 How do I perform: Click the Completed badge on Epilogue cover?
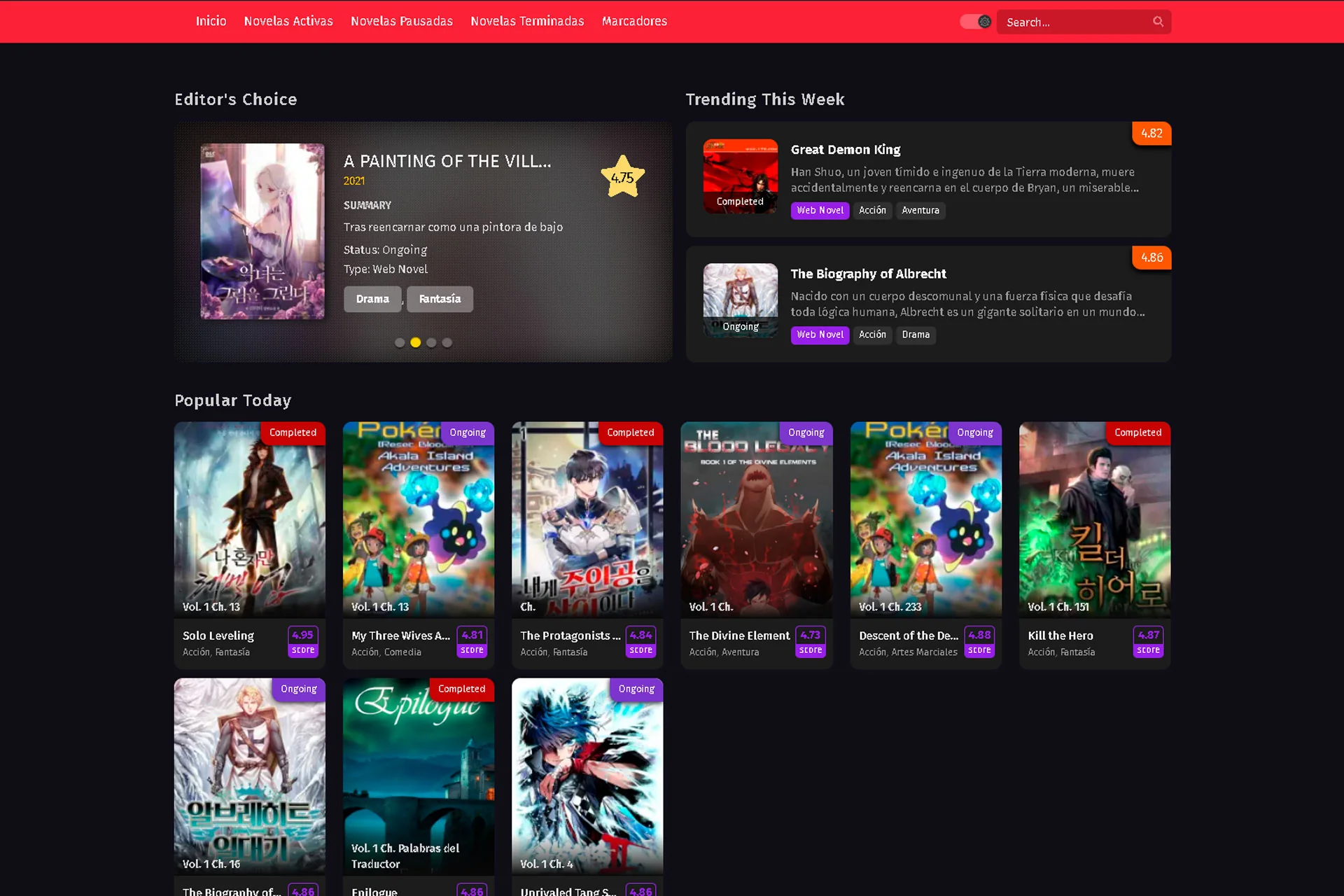[461, 689]
